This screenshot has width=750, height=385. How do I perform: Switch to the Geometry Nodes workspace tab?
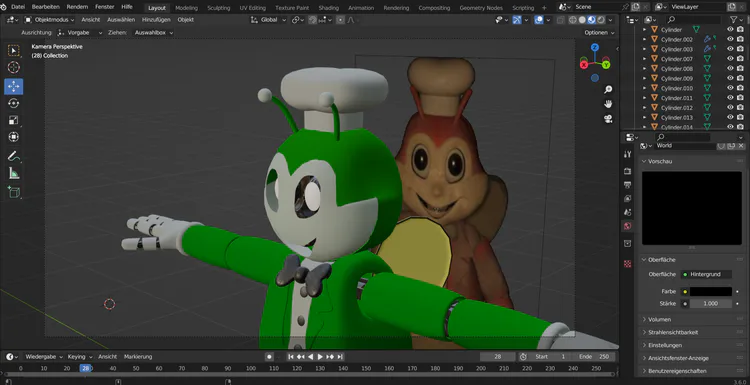point(481,8)
